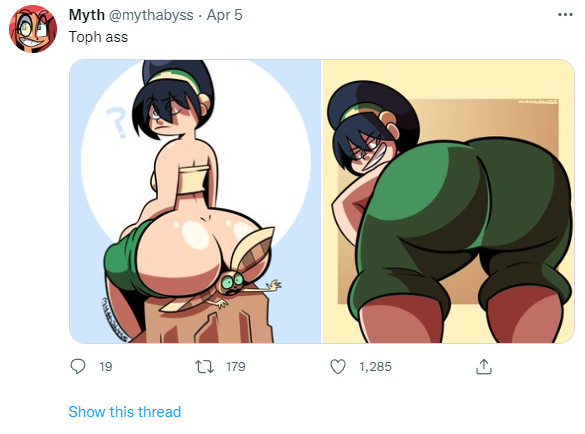Open the share upload arrow icon

point(484,366)
